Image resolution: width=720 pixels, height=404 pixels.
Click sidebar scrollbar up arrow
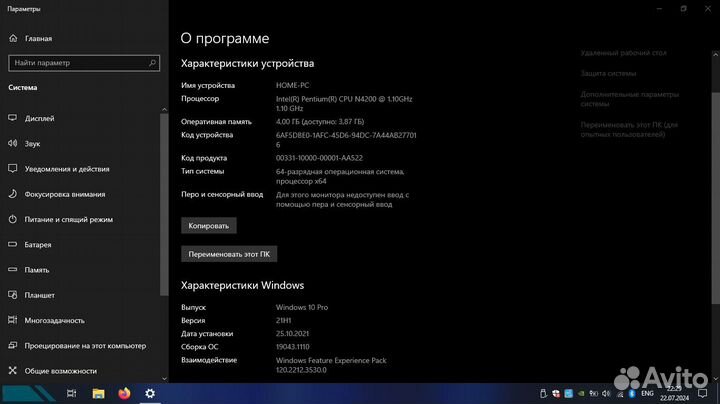[x=164, y=110]
